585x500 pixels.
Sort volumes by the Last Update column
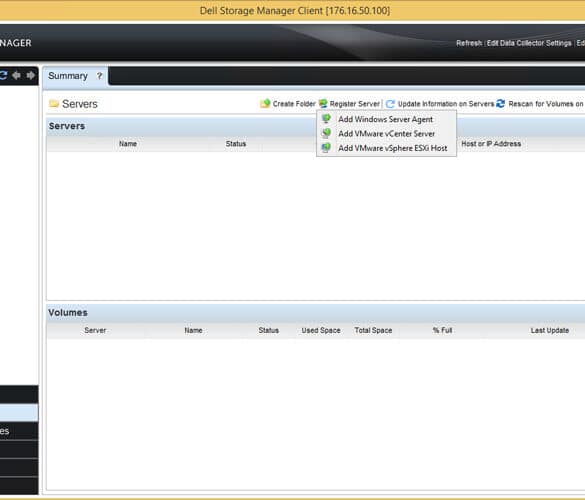point(550,330)
